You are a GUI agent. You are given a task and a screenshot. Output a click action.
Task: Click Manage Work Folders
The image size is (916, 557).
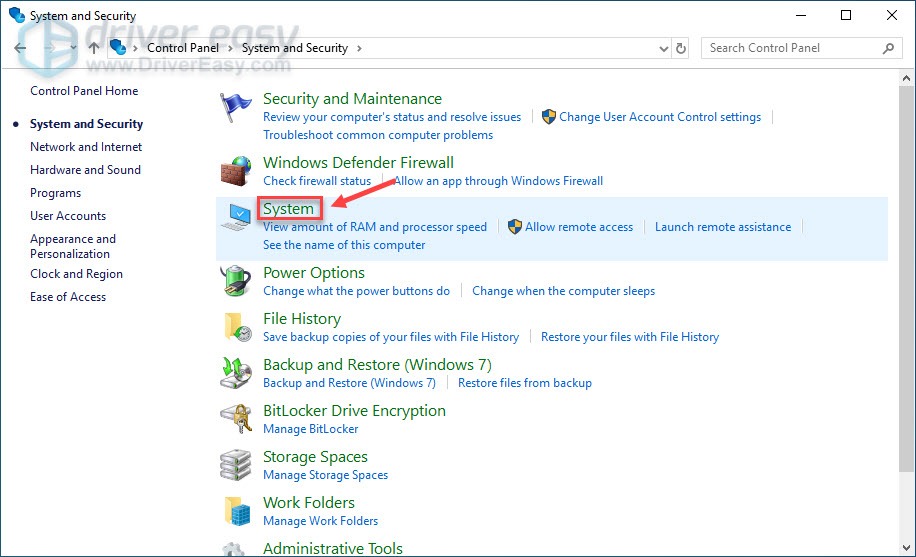321,521
